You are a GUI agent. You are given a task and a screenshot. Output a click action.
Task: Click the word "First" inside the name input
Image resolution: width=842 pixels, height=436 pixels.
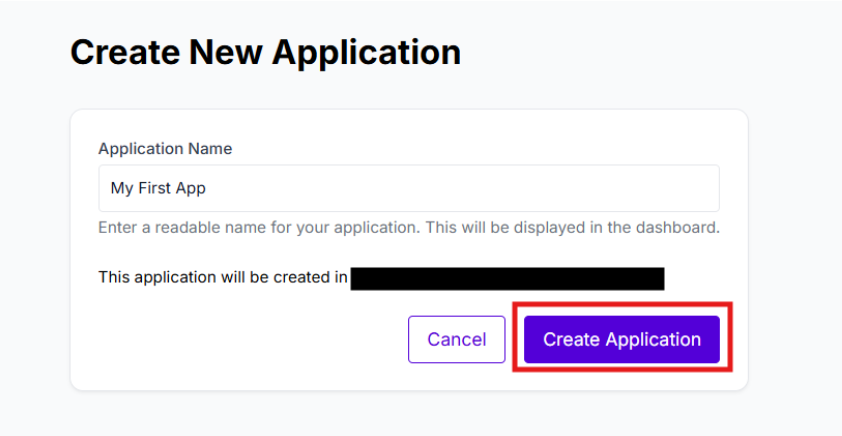(158, 188)
